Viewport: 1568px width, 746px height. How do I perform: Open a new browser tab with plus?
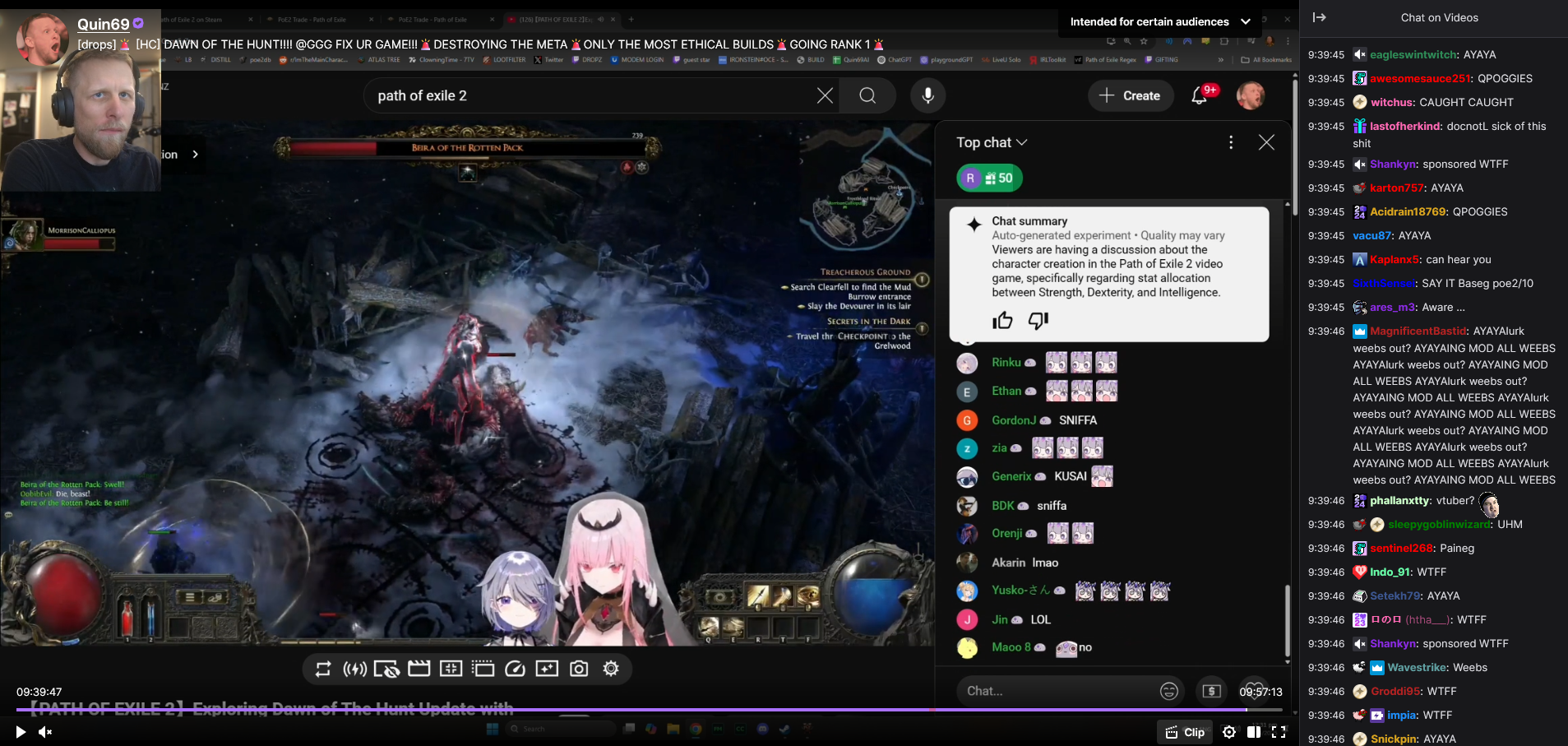(x=631, y=19)
